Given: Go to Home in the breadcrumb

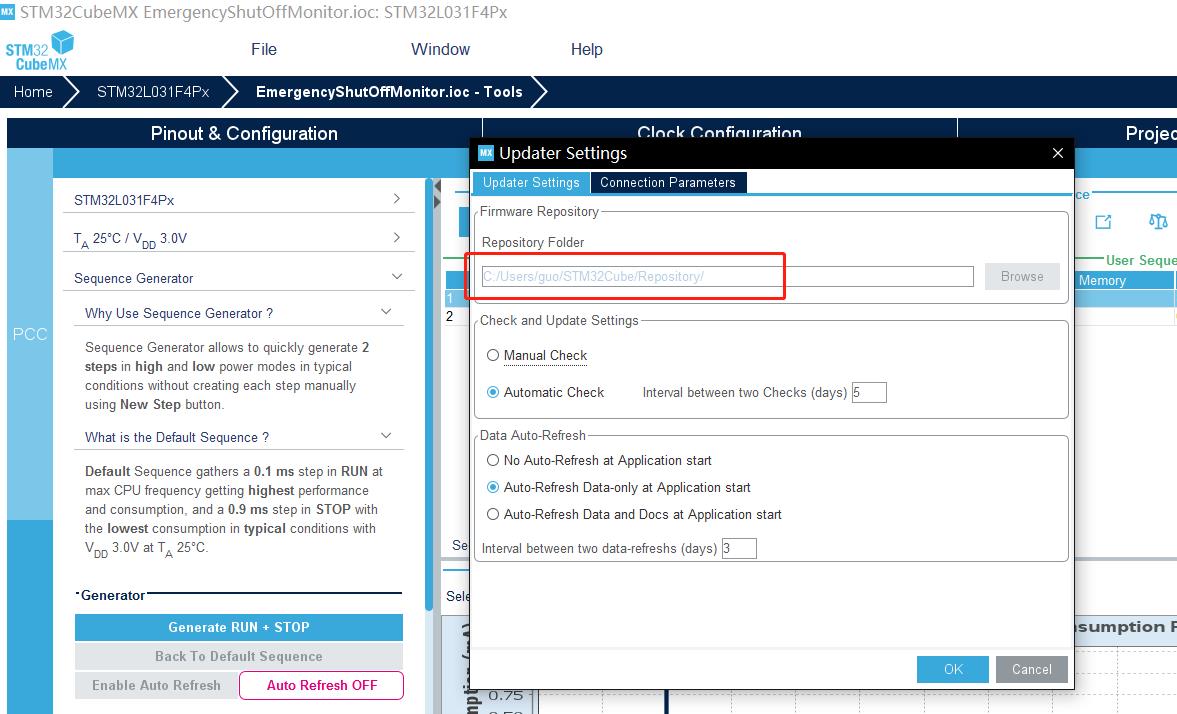Looking at the screenshot, I should [x=33, y=92].
